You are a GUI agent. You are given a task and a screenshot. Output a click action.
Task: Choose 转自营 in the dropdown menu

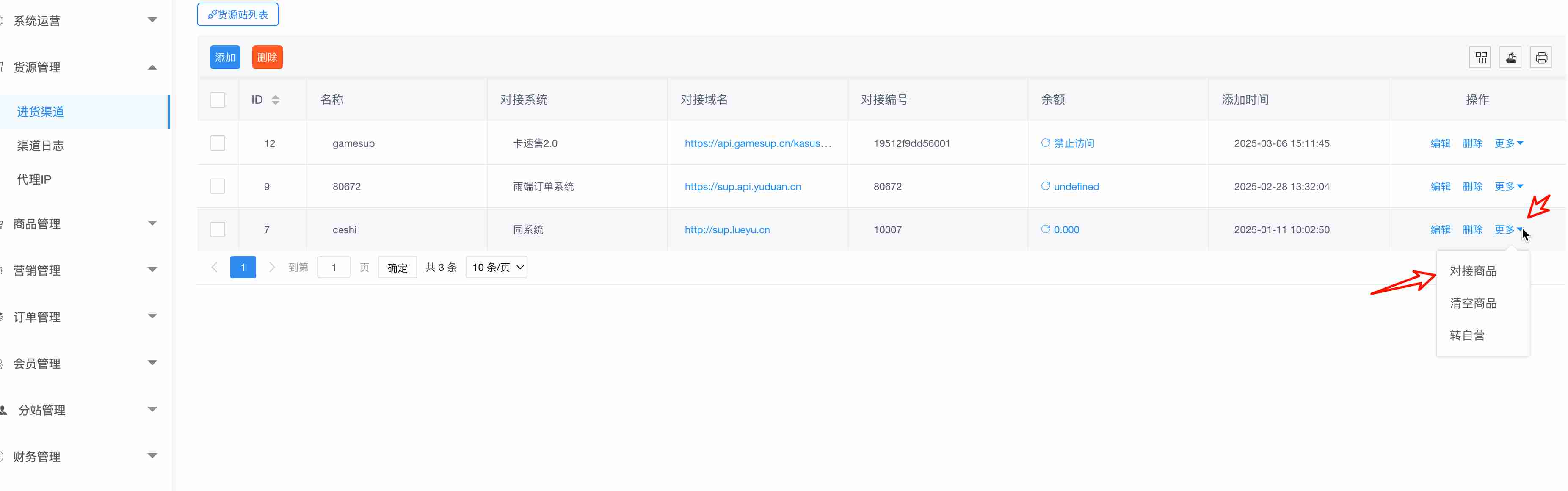[1467, 335]
